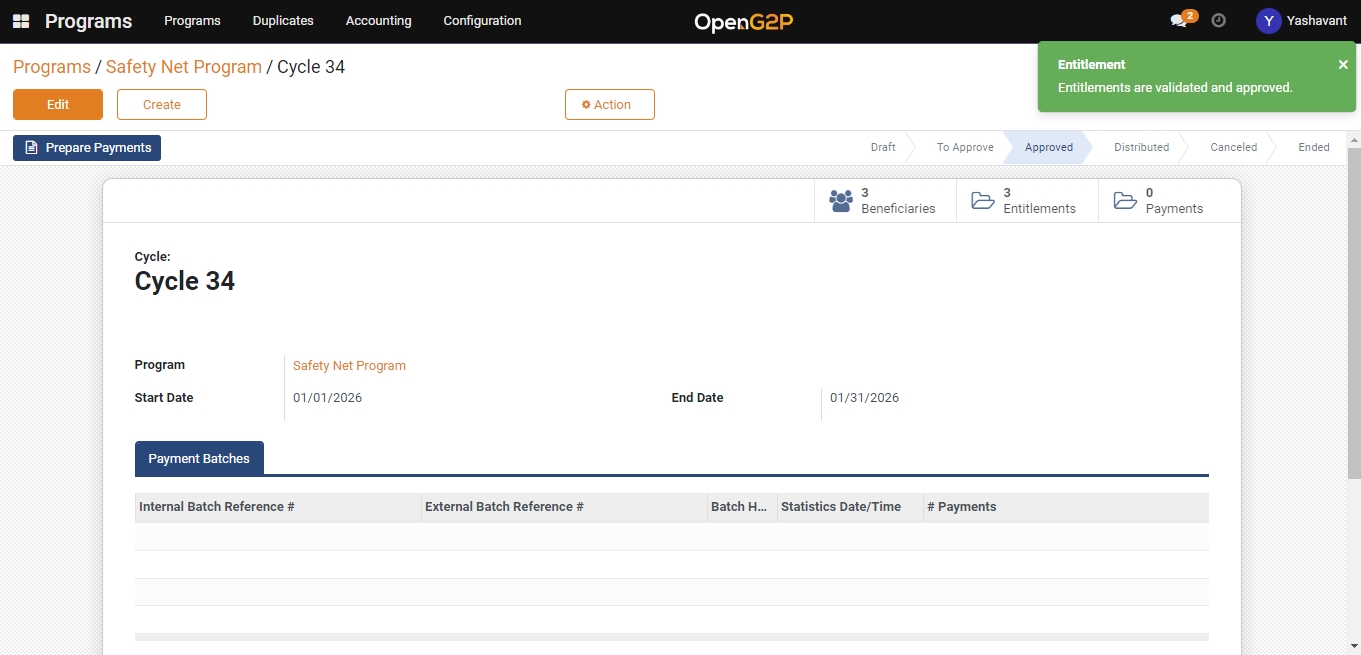
Task: Open the Safety Net Program breadcrumb link
Action: (x=183, y=67)
